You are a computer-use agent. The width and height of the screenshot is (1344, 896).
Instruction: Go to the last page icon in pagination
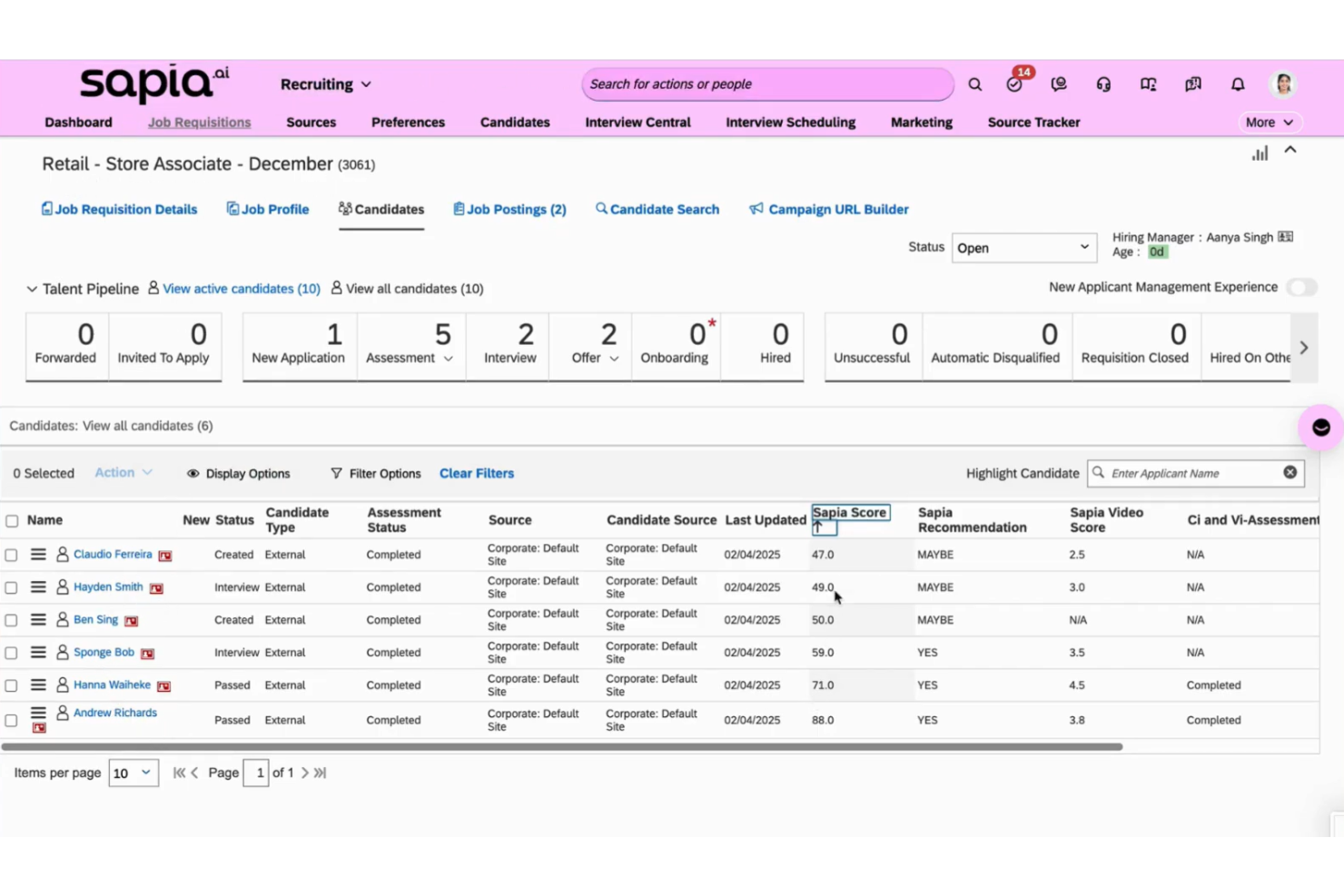pyautogui.click(x=320, y=773)
